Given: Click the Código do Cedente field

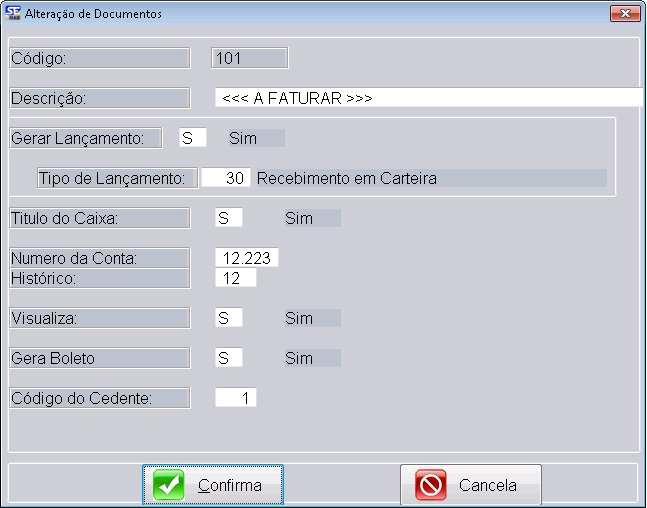Looking at the screenshot, I should [236, 398].
